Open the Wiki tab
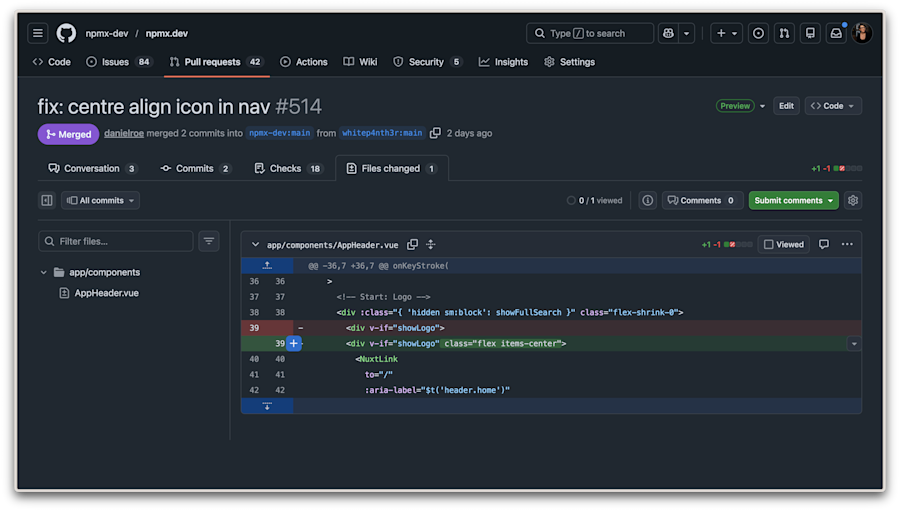This screenshot has height=511, width=900. [360, 62]
